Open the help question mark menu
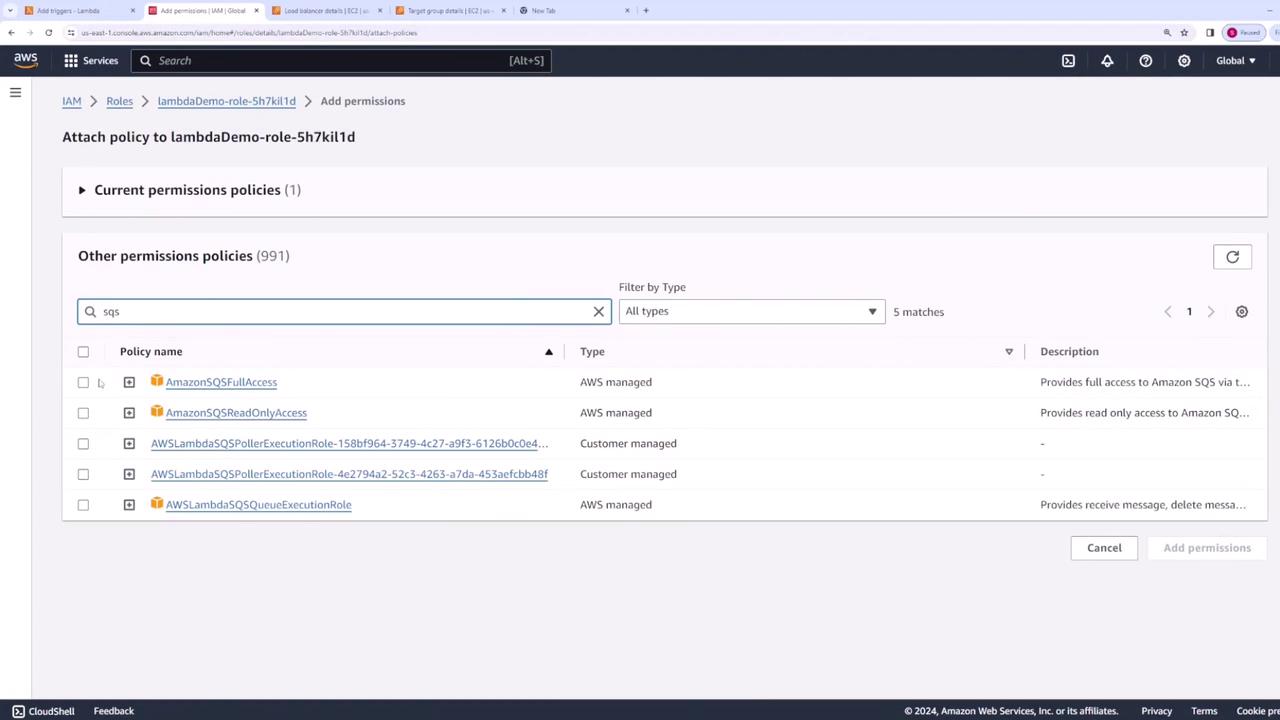The width and height of the screenshot is (1280, 720). (x=1146, y=61)
